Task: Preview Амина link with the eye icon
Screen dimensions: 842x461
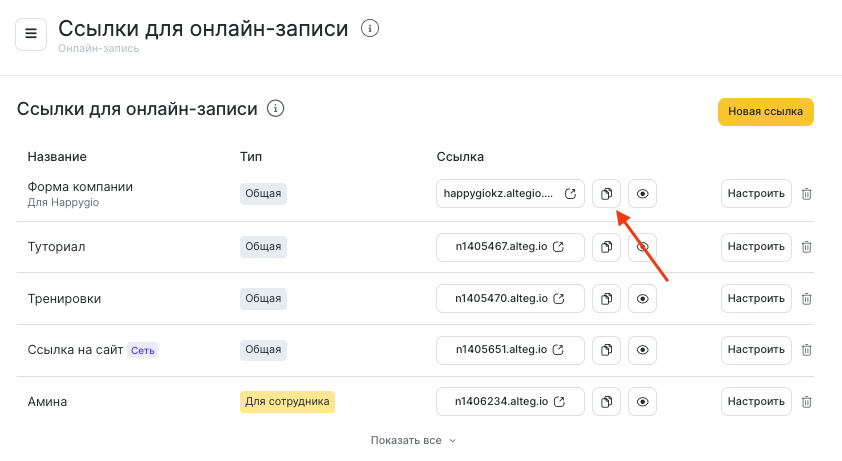Action: tap(643, 402)
